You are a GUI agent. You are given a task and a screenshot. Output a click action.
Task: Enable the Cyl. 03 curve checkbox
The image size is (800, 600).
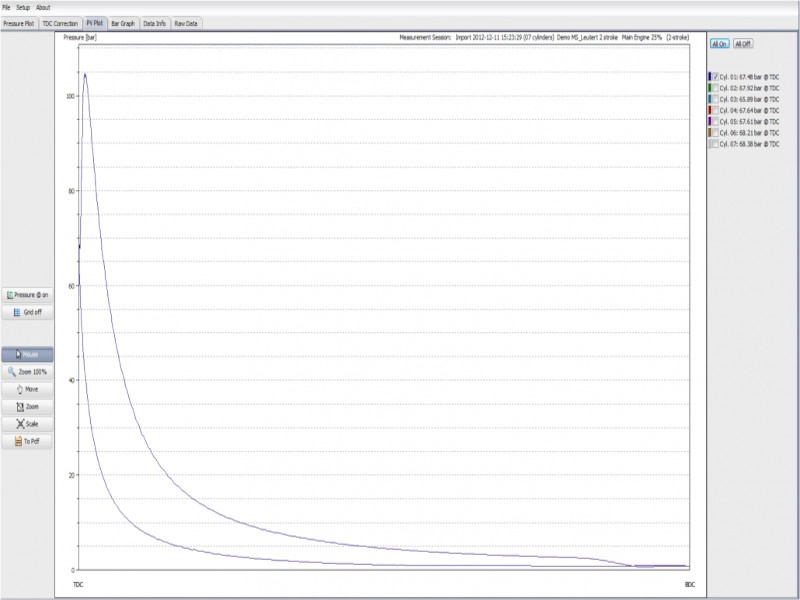click(716, 99)
